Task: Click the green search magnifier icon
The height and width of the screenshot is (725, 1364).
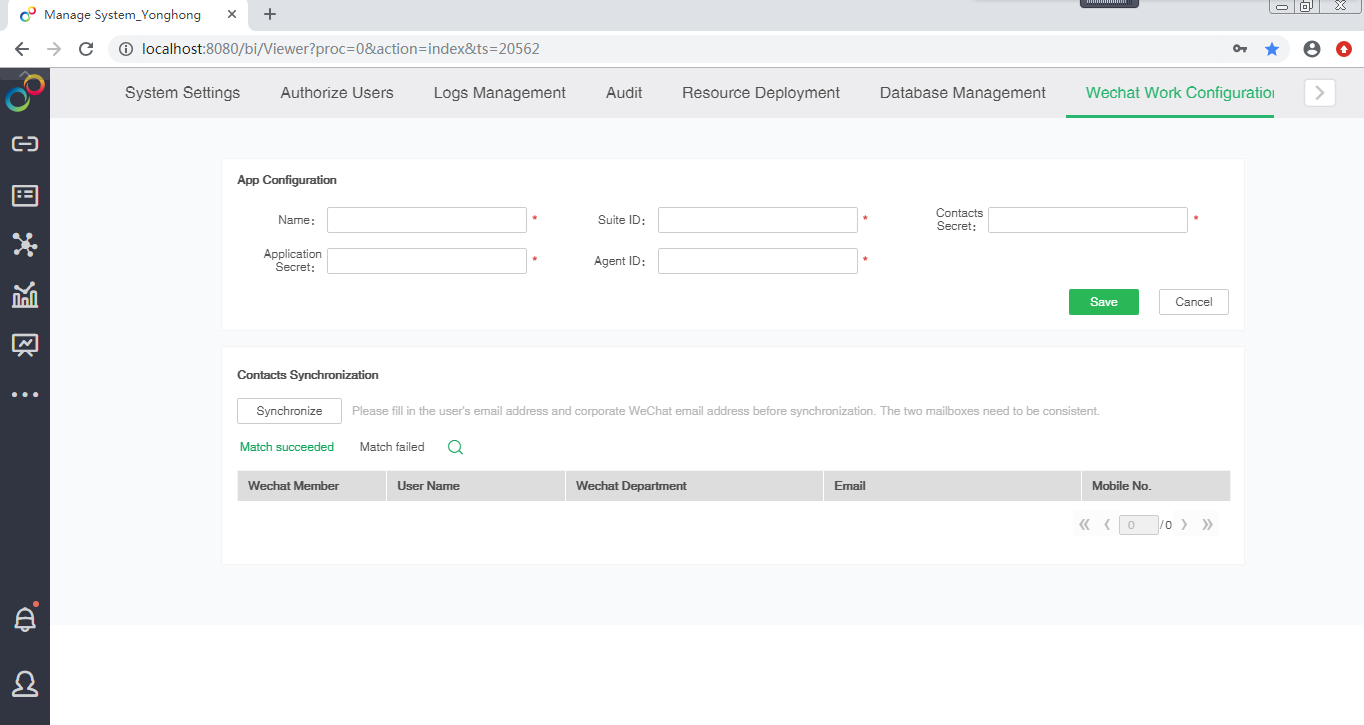Action: pyautogui.click(x=455, y=447)
